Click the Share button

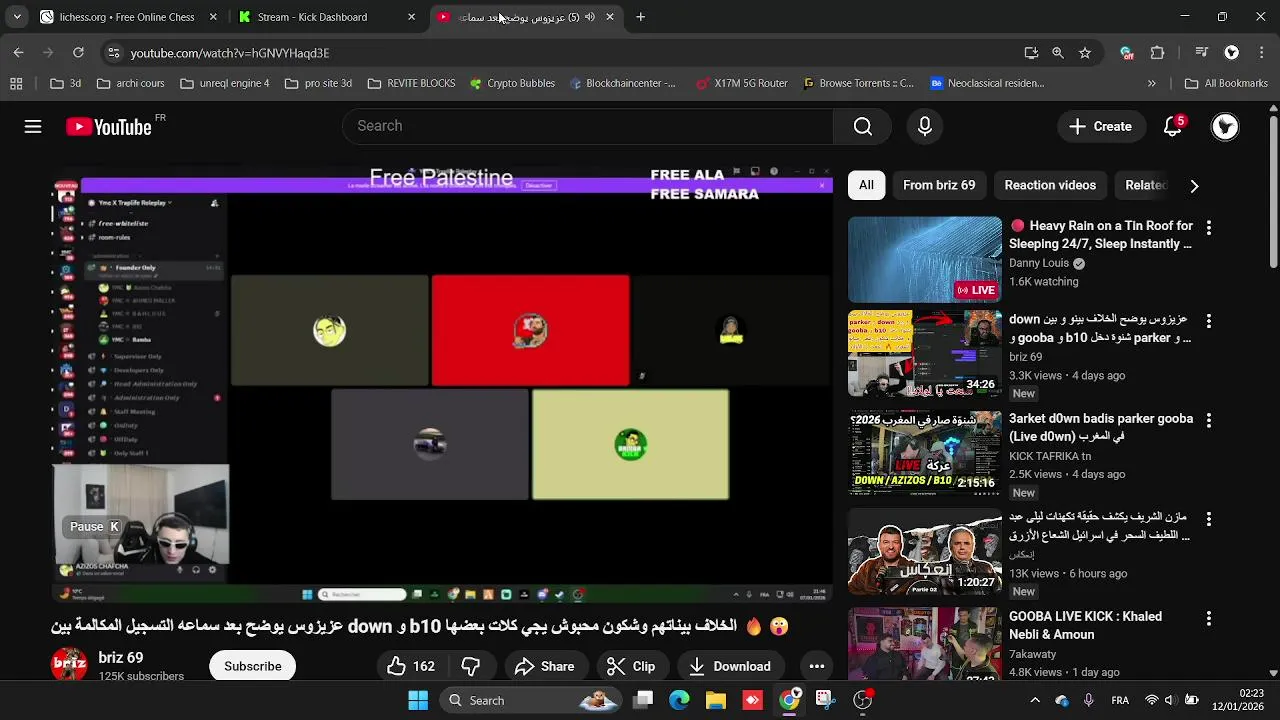544,666
